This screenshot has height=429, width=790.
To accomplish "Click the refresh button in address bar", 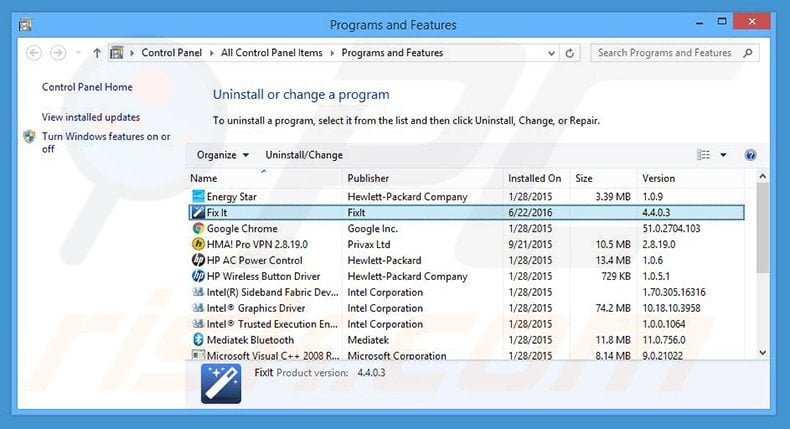I will point(570,53).
